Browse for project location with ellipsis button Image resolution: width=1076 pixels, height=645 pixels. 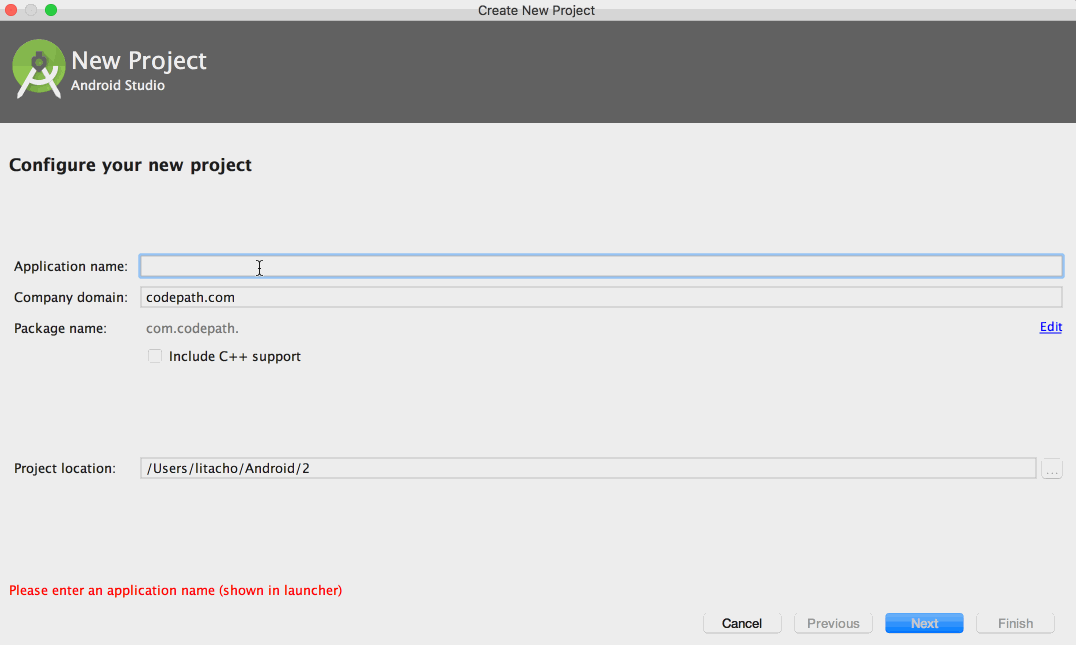click(1052, 469)
